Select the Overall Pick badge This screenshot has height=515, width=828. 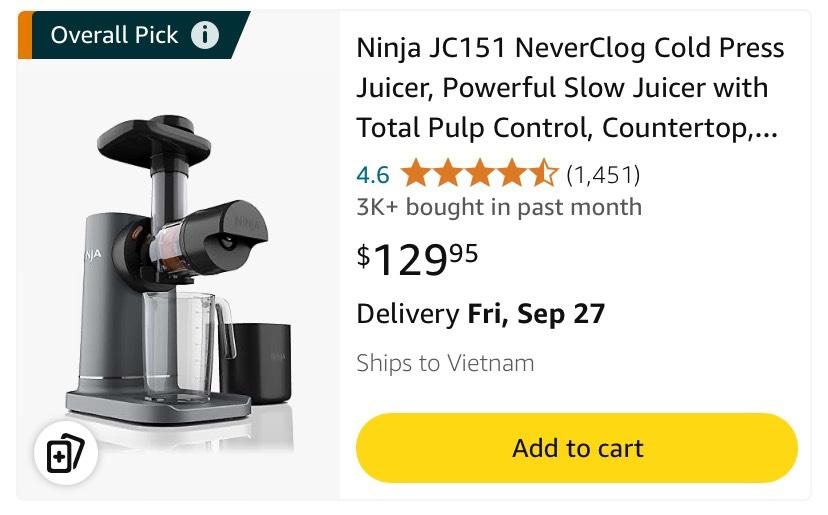pyautogui.click(x=114, y=36)
